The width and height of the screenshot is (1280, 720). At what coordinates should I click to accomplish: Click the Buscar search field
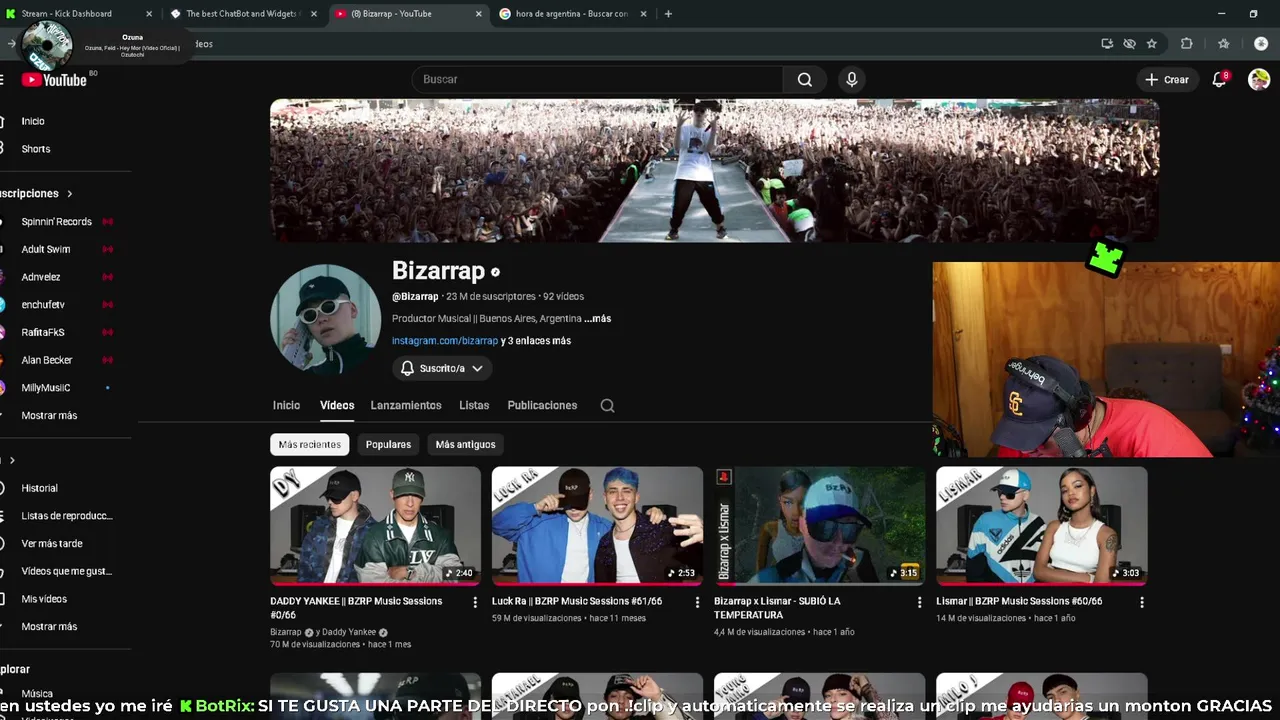point(598,79)
